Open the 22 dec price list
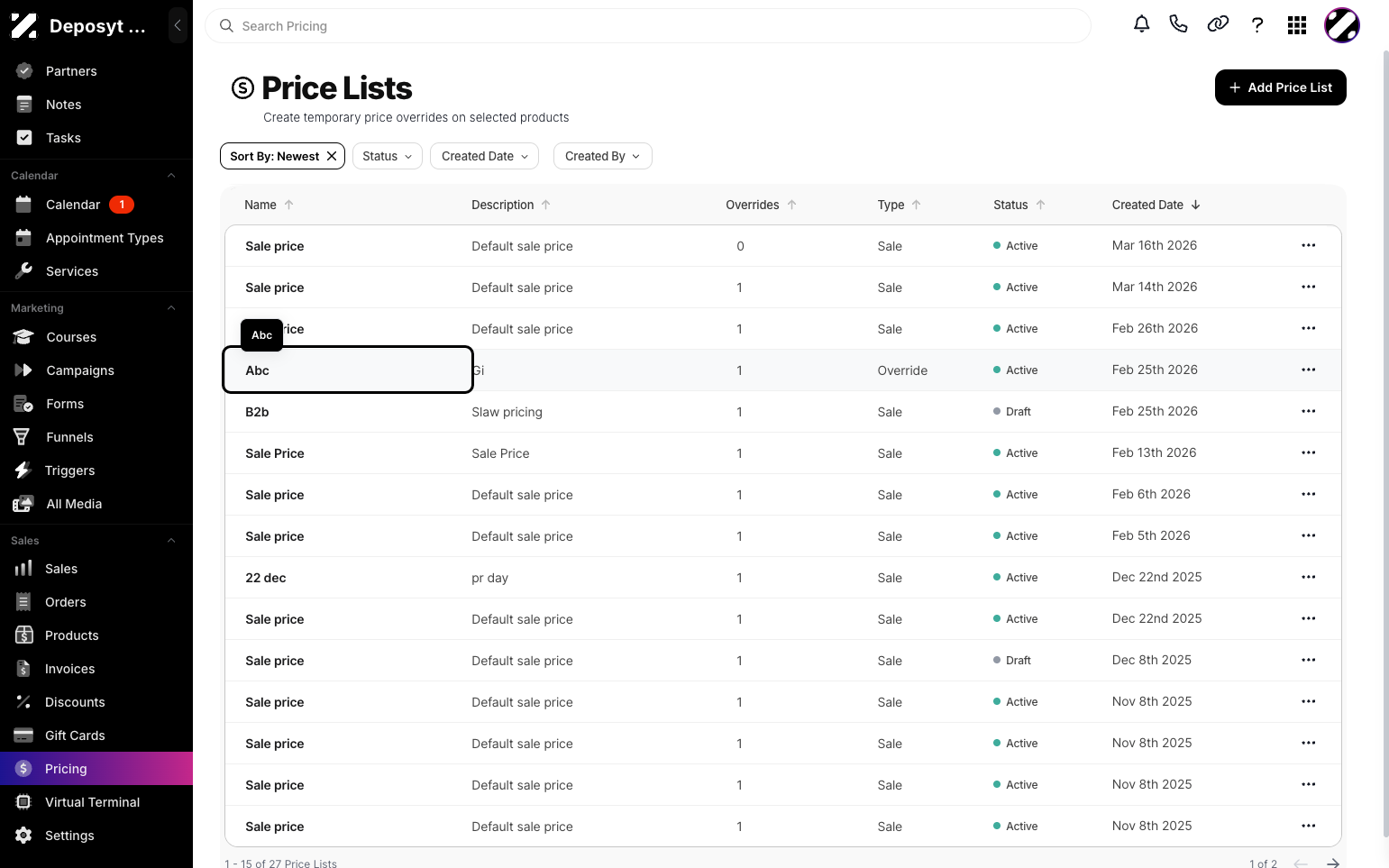This screenshot has height=868, width=1389. coord(266,578)
